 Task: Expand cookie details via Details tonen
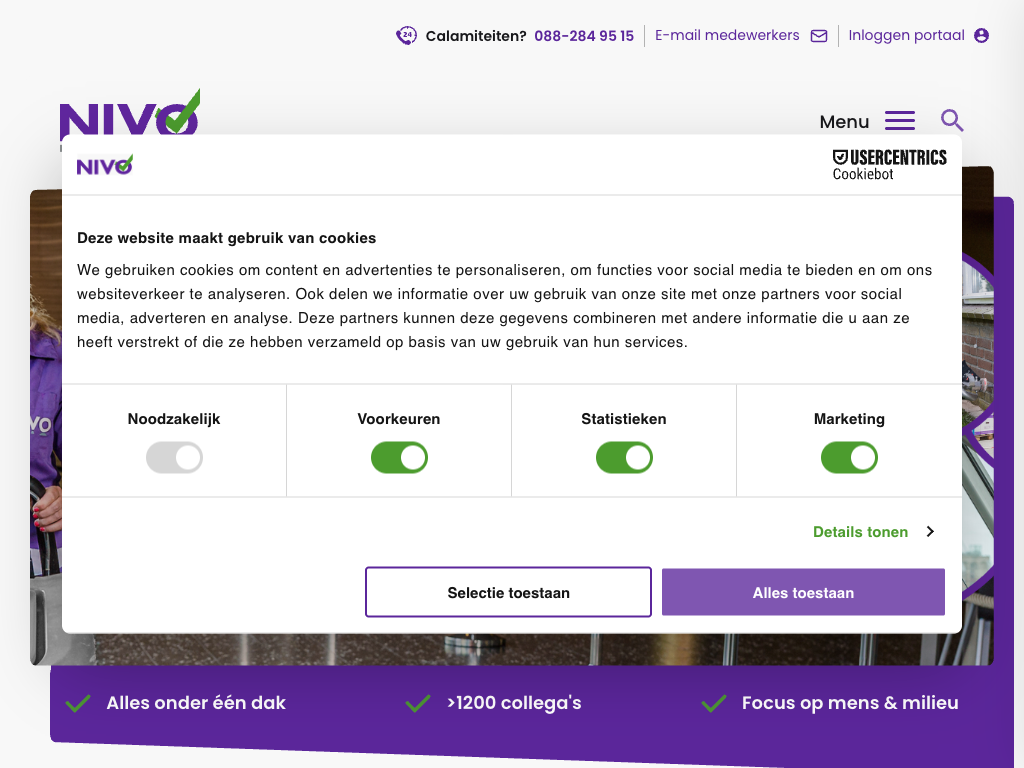click(860, 532)
